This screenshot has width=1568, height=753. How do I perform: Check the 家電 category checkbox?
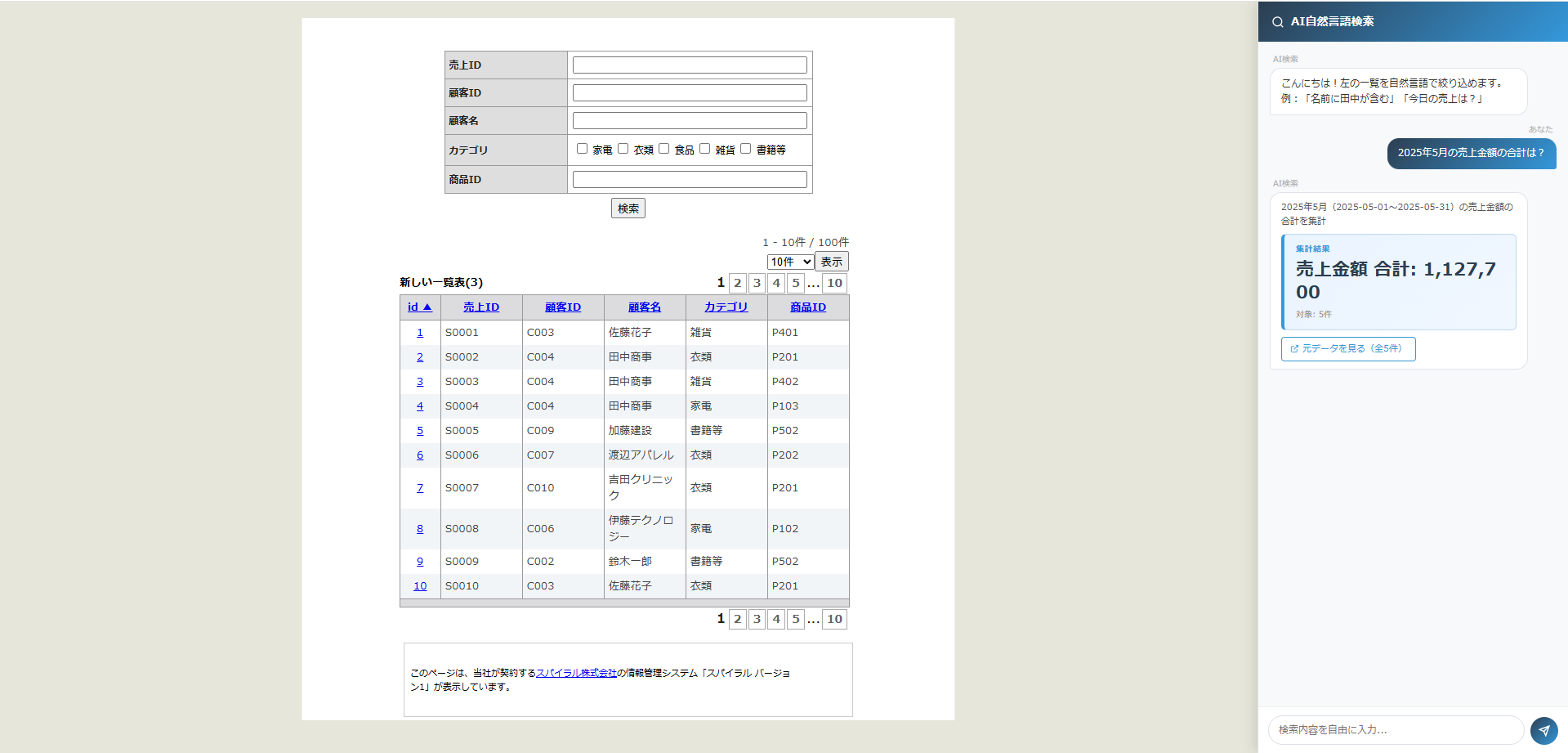(x=582, y=149)
